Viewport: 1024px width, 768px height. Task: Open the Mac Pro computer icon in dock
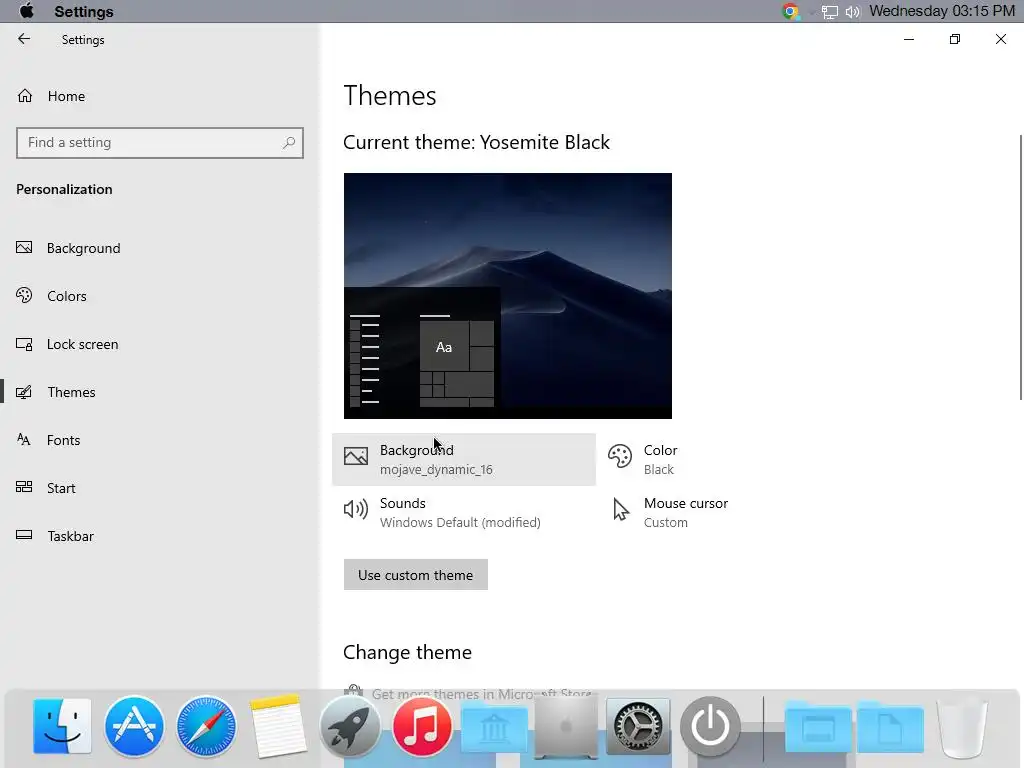click(566, 727)
